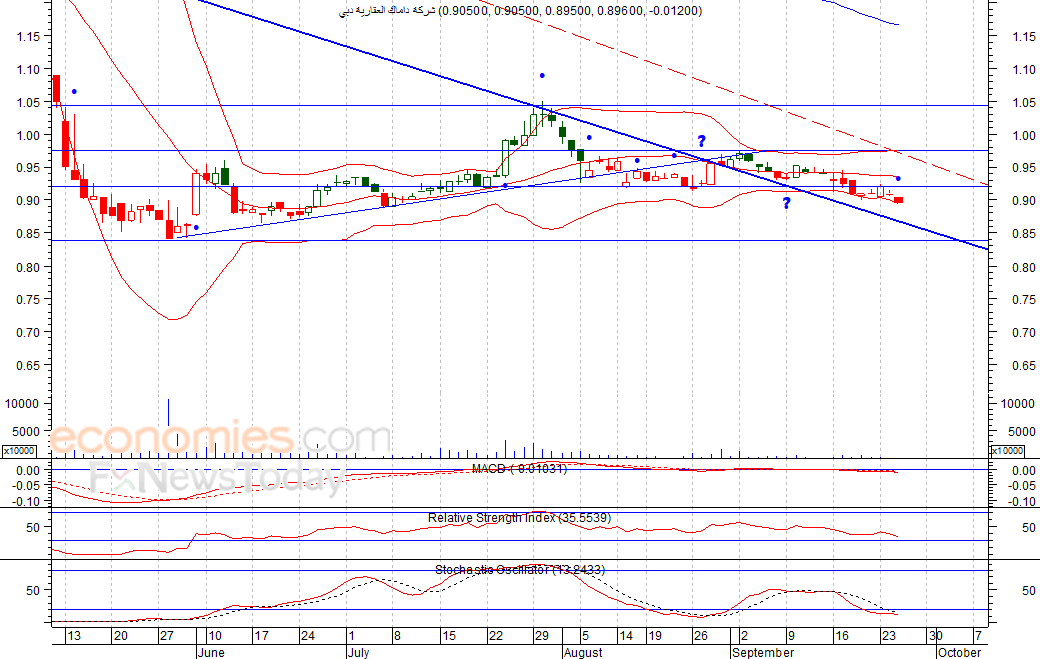Click the x10000 volume multiplier on the left axis
Viewport: 1040px width, 659px height.
pyautogui.click(x=19, y=451)
